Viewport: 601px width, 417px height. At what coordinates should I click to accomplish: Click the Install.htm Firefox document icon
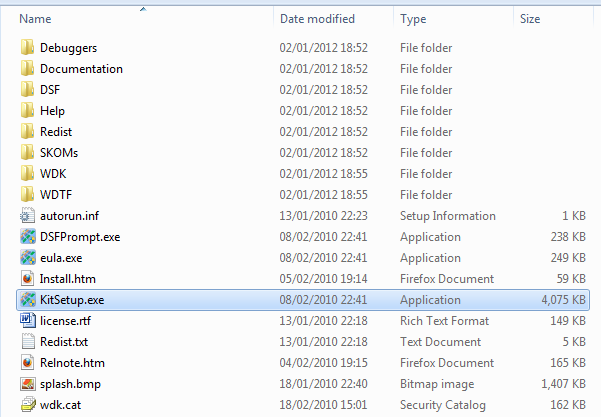[x=27, y=279]
